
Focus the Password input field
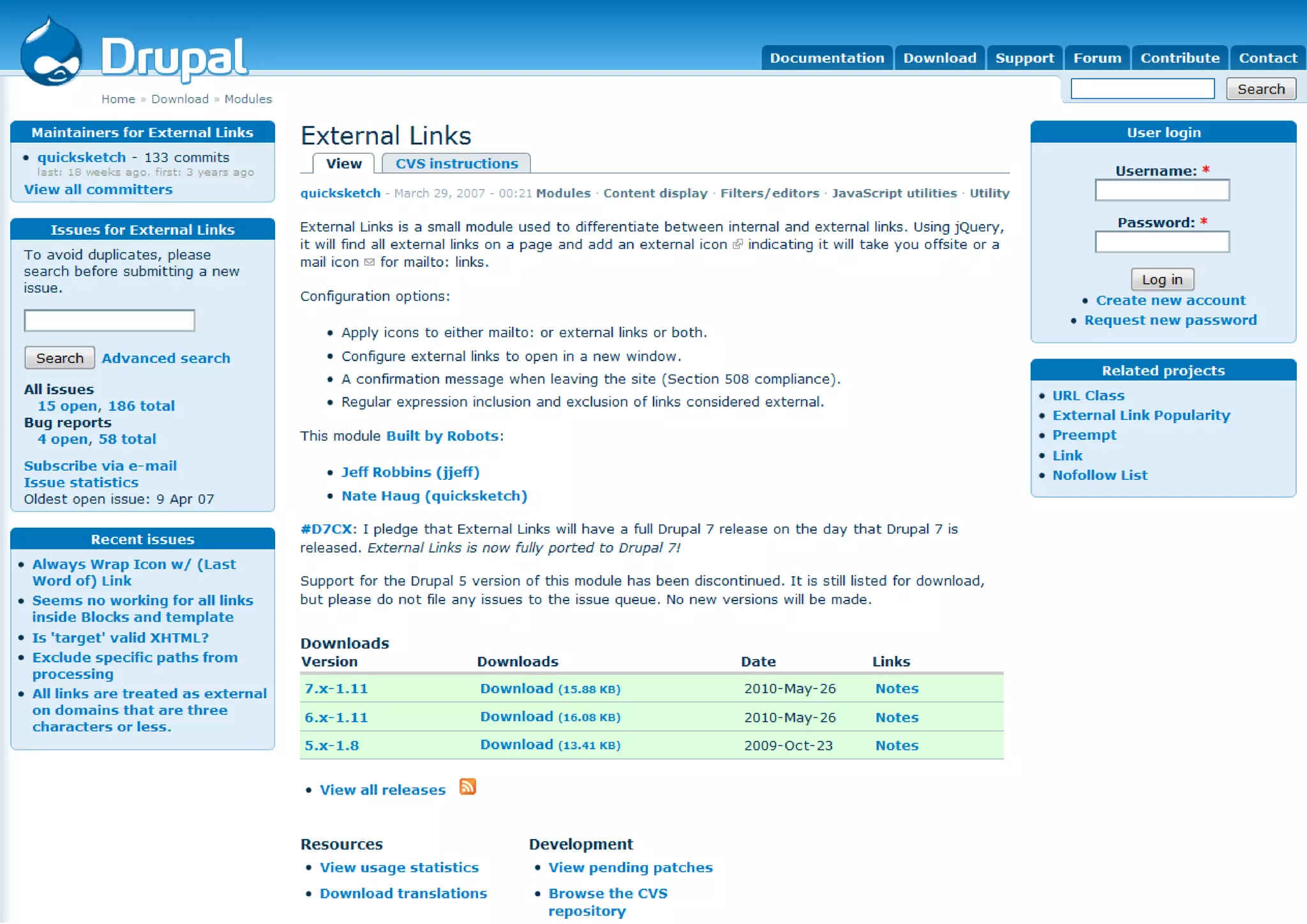point(1161,242)
